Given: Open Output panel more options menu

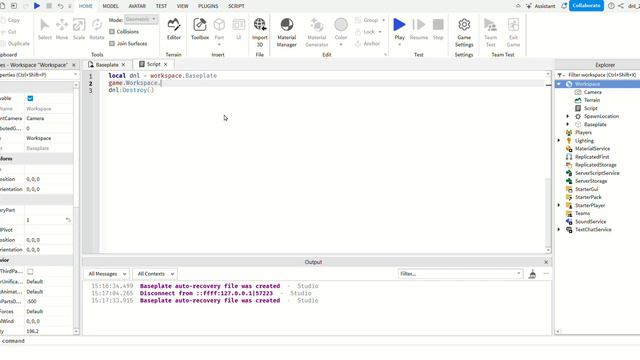Looking at the screenshot, I should tap(546, 273).
